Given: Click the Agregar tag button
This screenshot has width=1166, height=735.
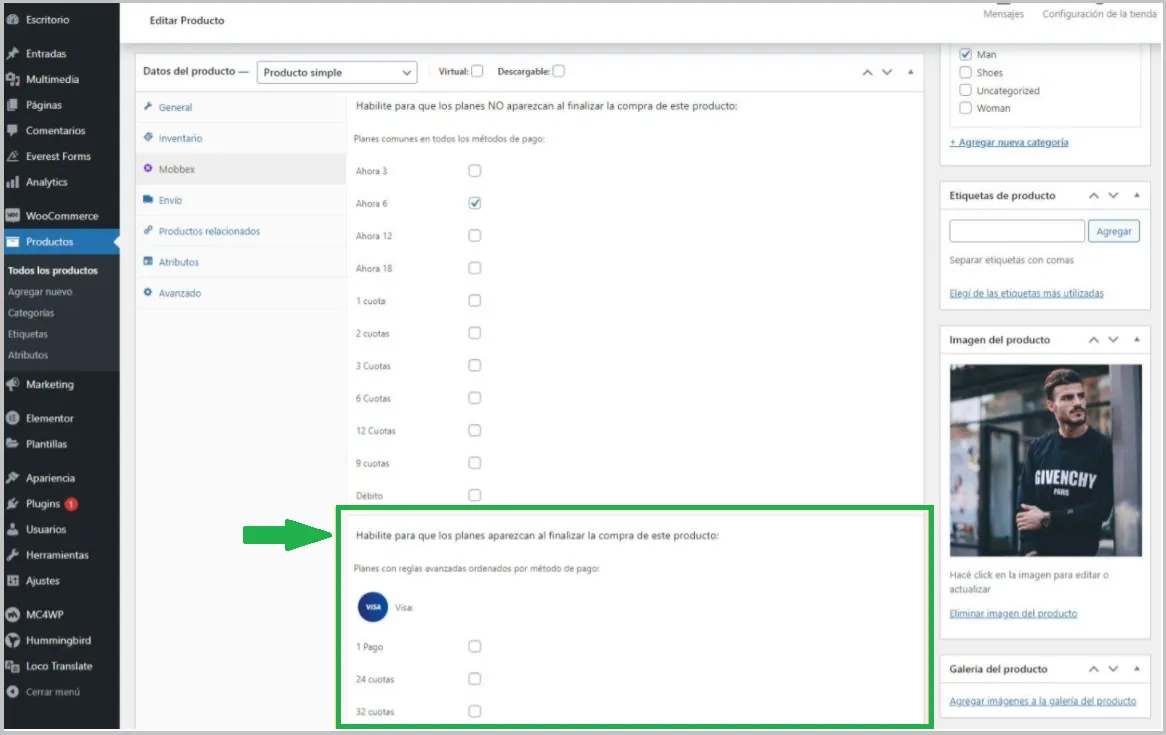Looking at the screenshot, I should (1113, 231).
